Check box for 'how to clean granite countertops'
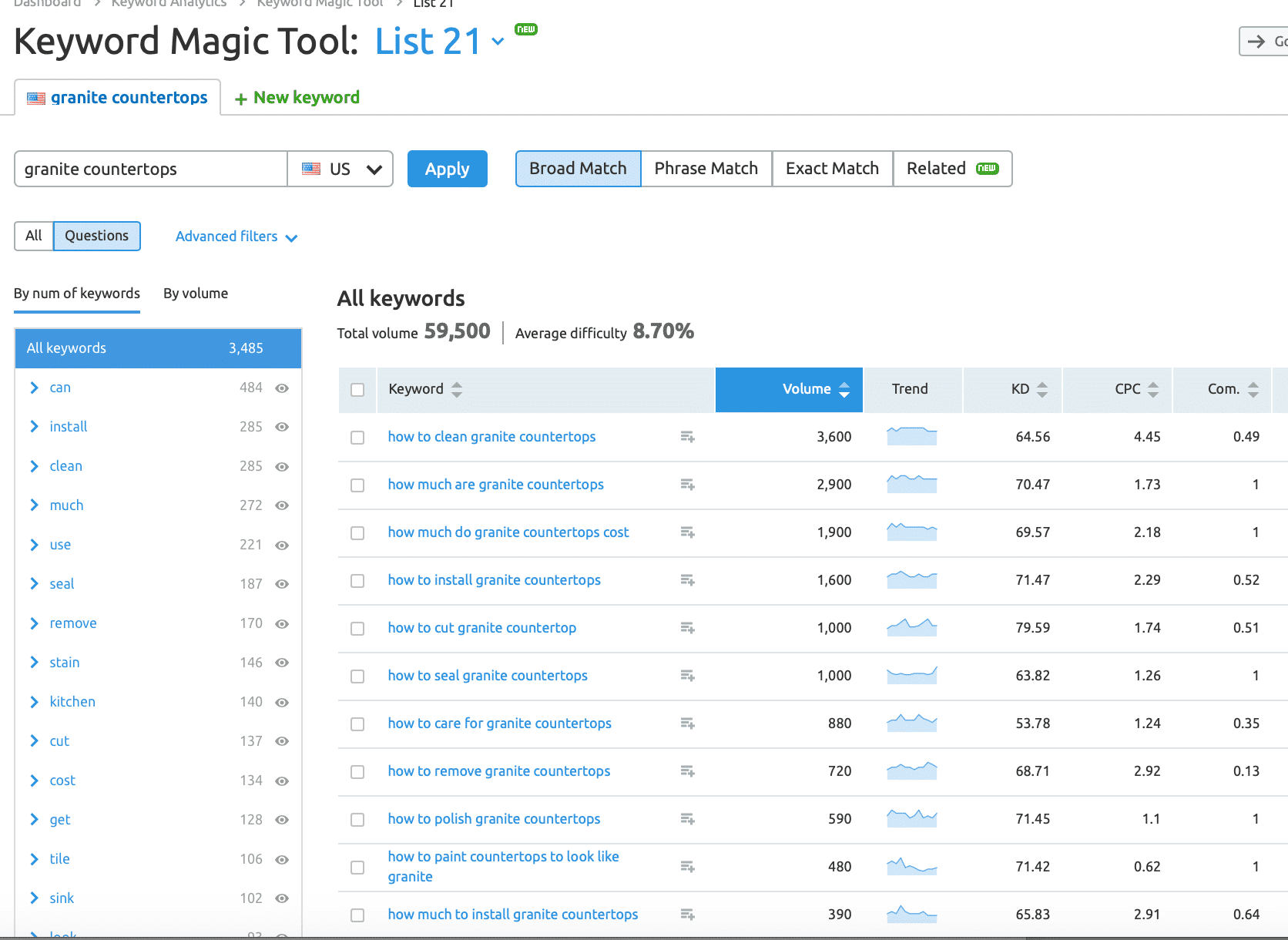 click(357, 438)
